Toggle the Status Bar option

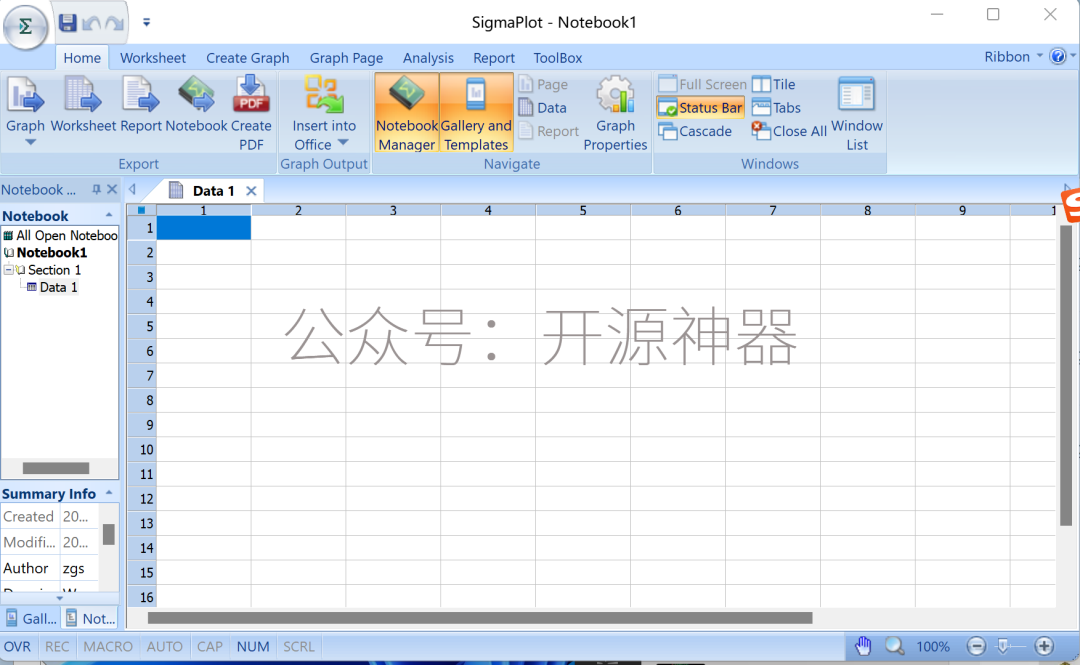click(x=700, y=108)
